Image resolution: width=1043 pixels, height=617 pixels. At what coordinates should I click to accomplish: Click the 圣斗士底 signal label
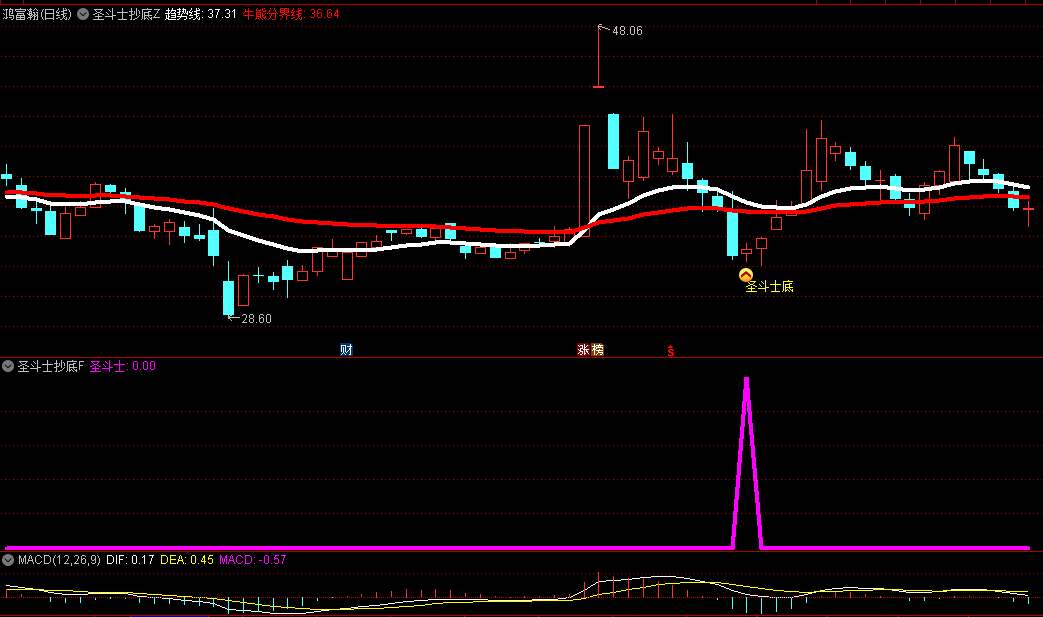click(770, 287)
